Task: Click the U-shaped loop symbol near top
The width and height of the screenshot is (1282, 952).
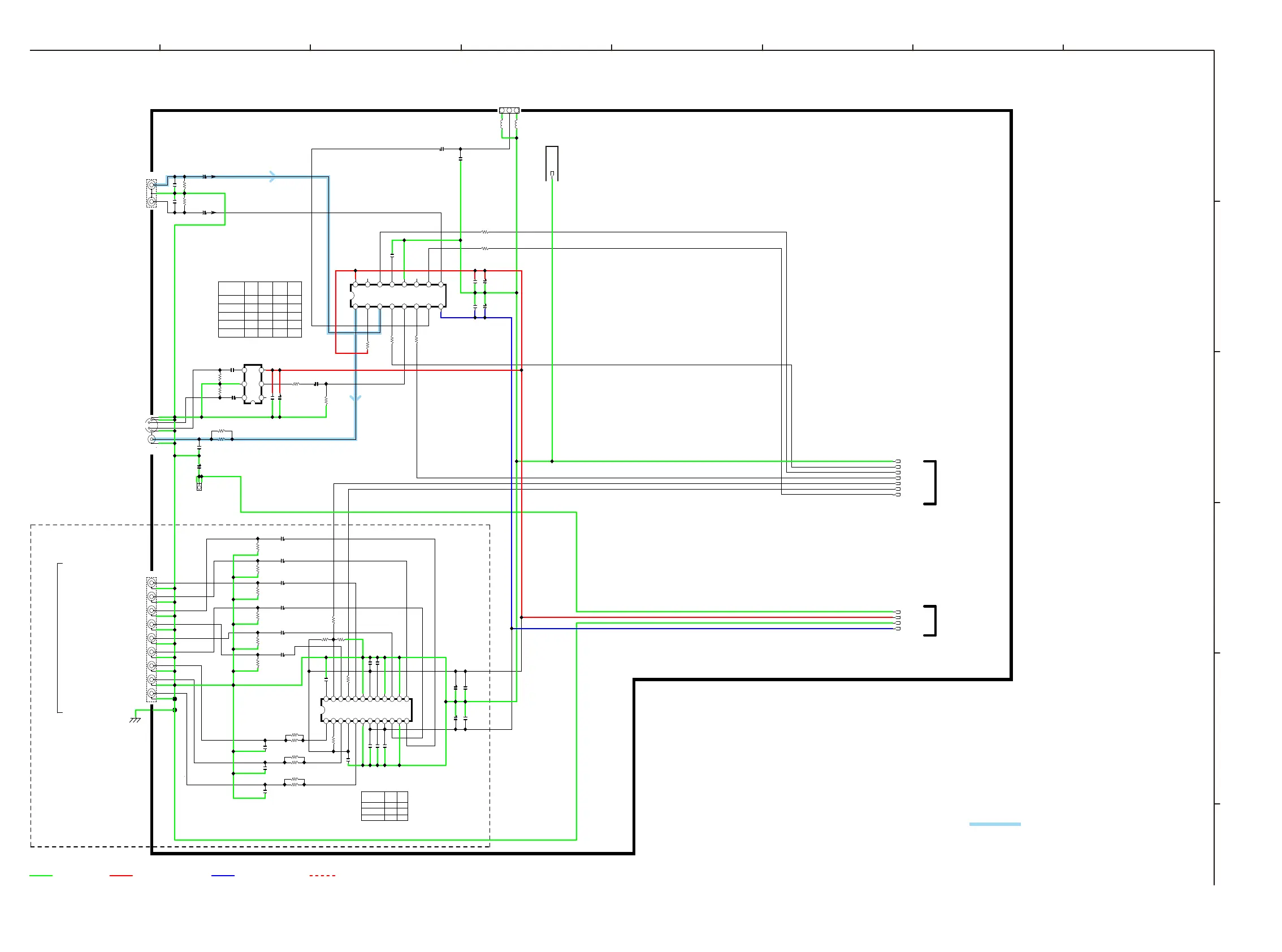Action: click(552, 164)
